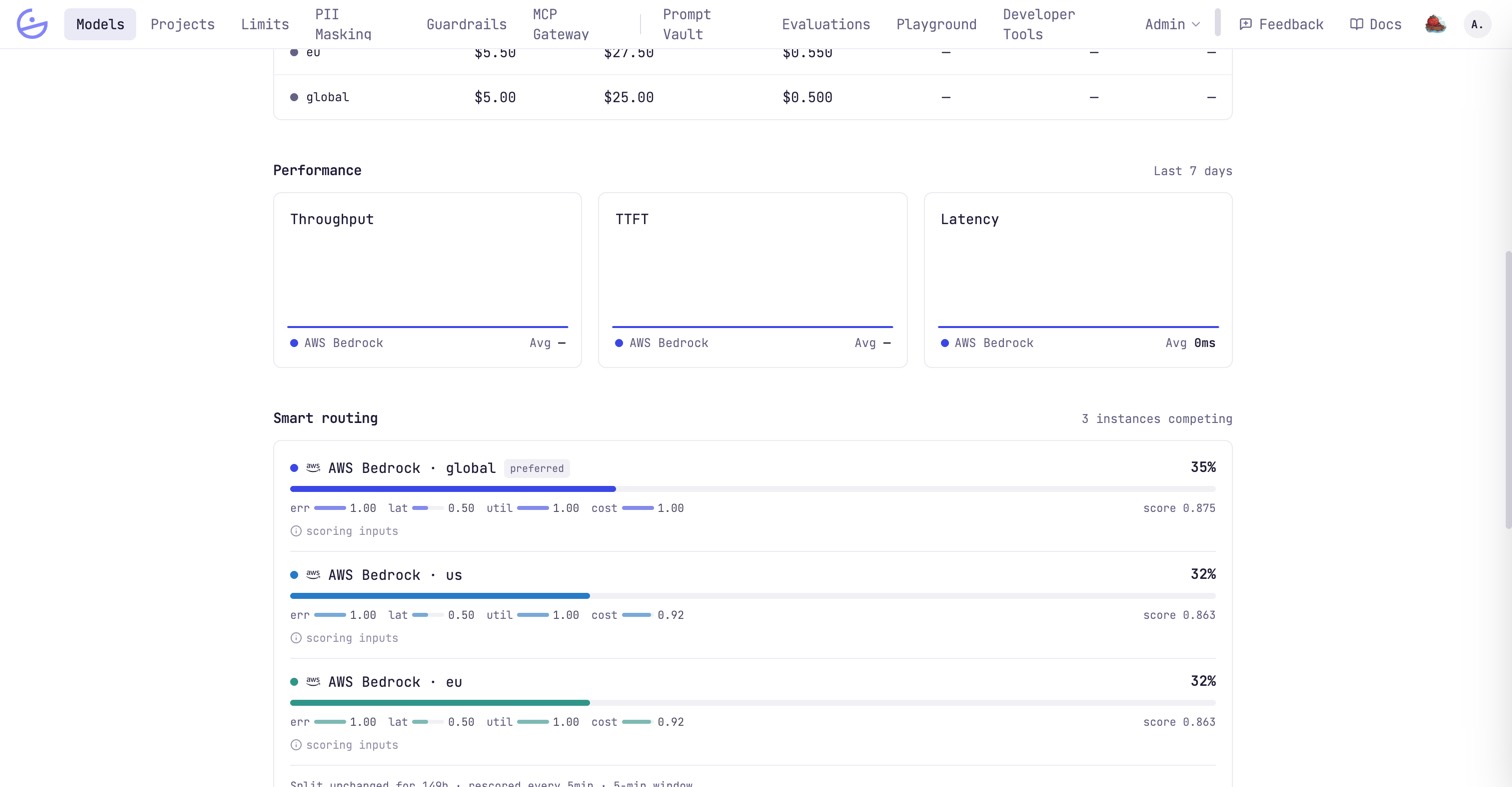Select the Latency performance card
The width and height of the screenshot is (1512, 787).
click(x=1078, y=280)
